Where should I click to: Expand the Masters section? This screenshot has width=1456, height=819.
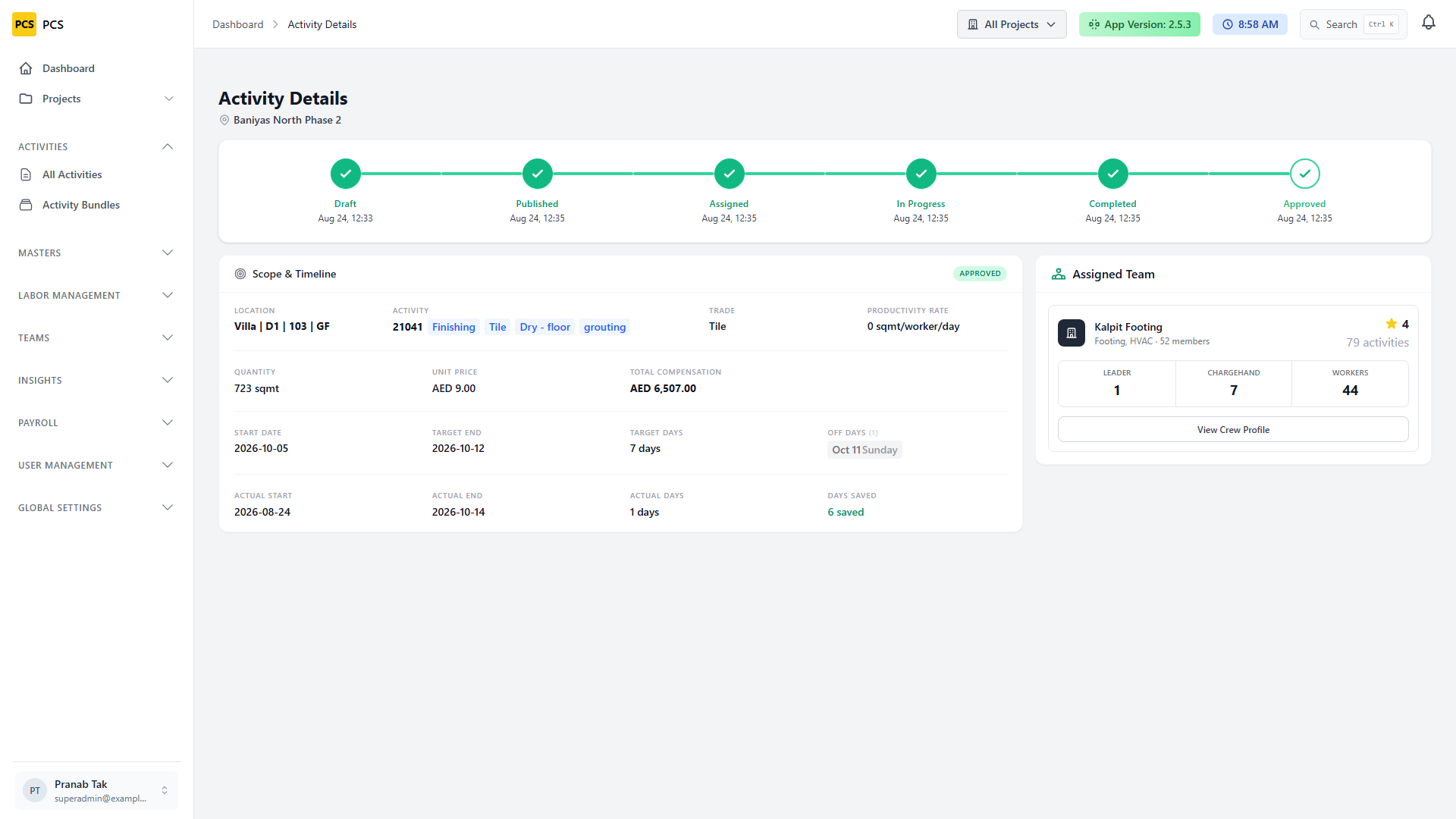pos(96,253)
